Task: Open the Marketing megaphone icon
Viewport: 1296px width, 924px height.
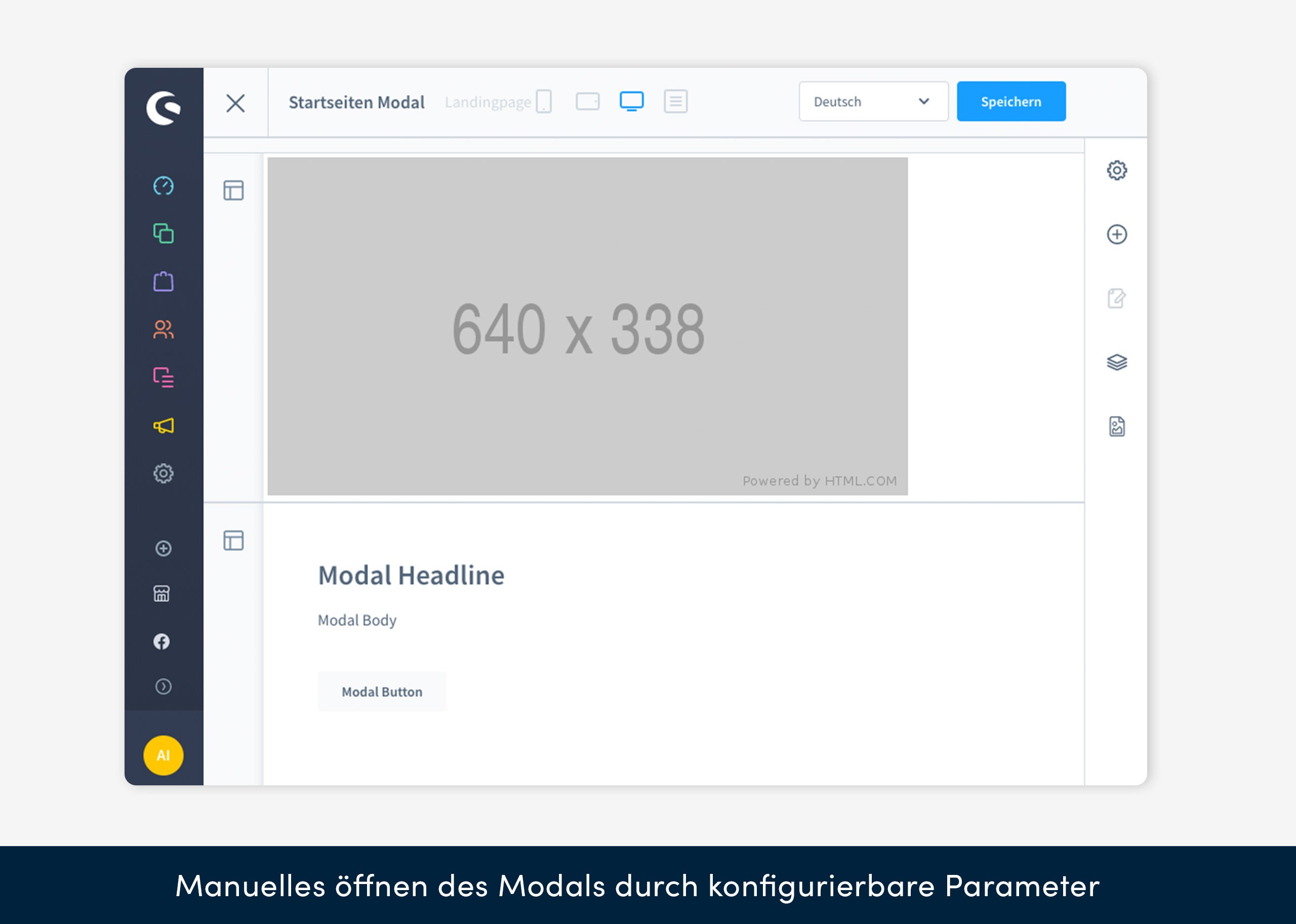Action: click(164, 426)
